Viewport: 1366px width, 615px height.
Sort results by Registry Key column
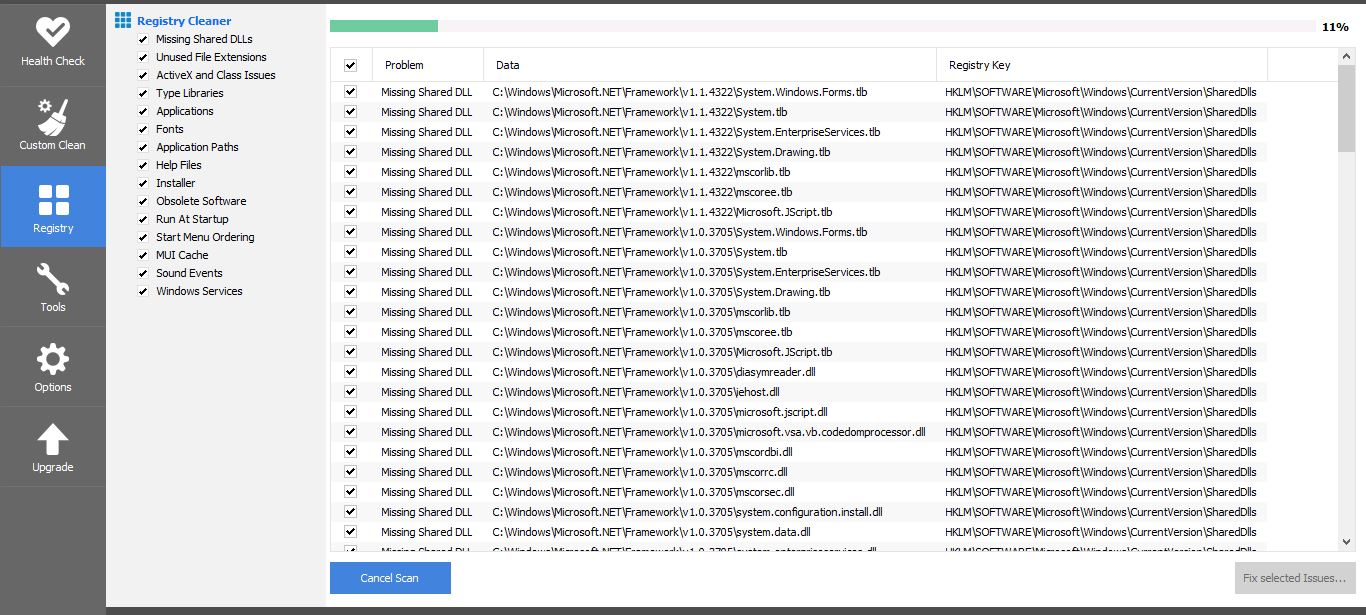tap(979, 65)
